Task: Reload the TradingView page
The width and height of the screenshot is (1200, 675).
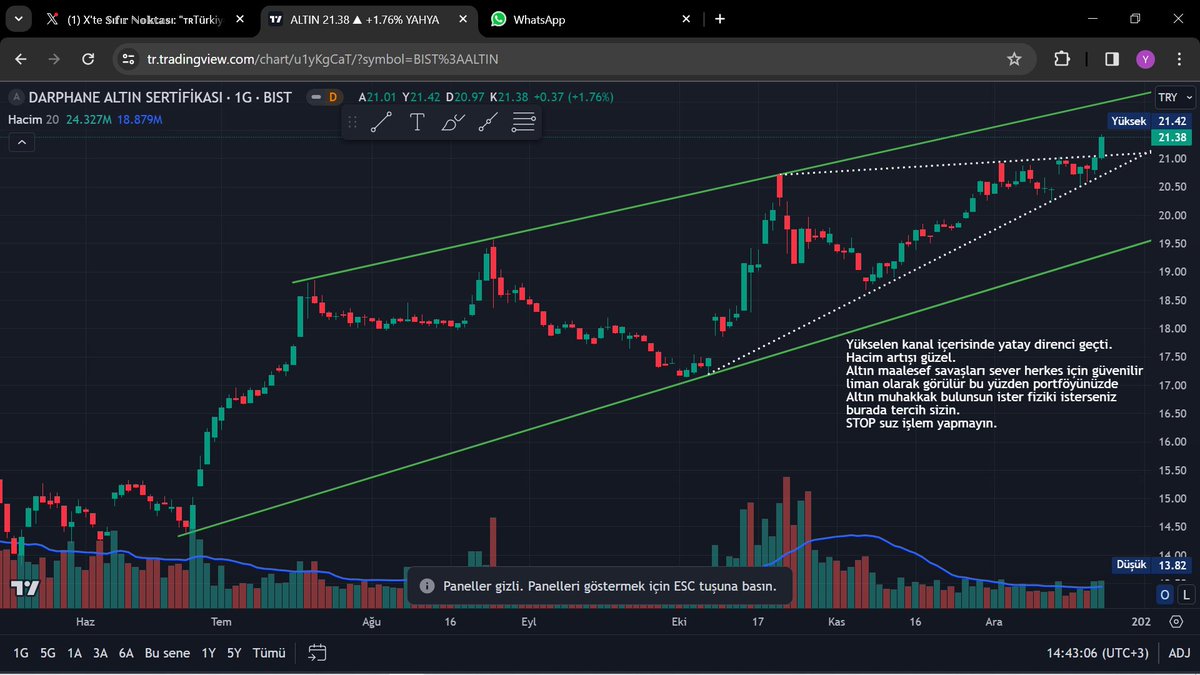Action: pyautogui.click(x=88, y=59)
